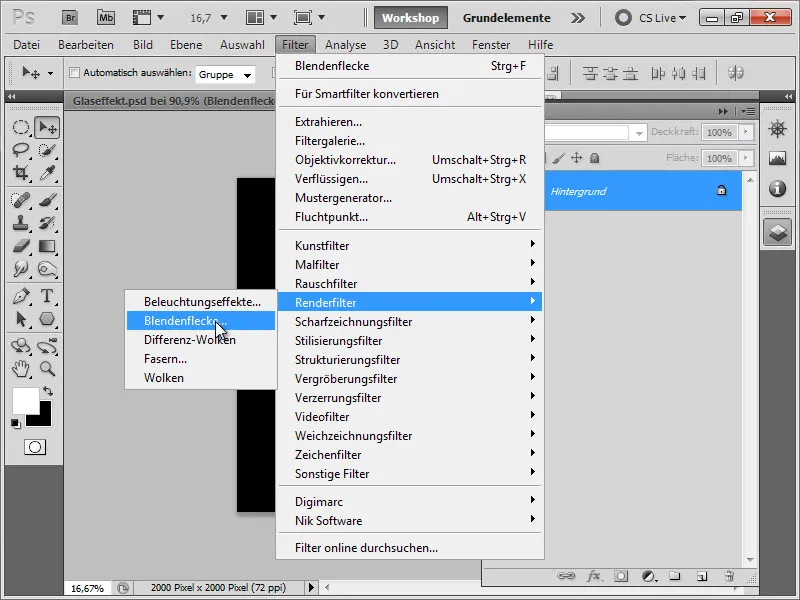This screenshot has height=600, width=800.
Task: Select the Lasso tool
Action: [x=21, y=150]
